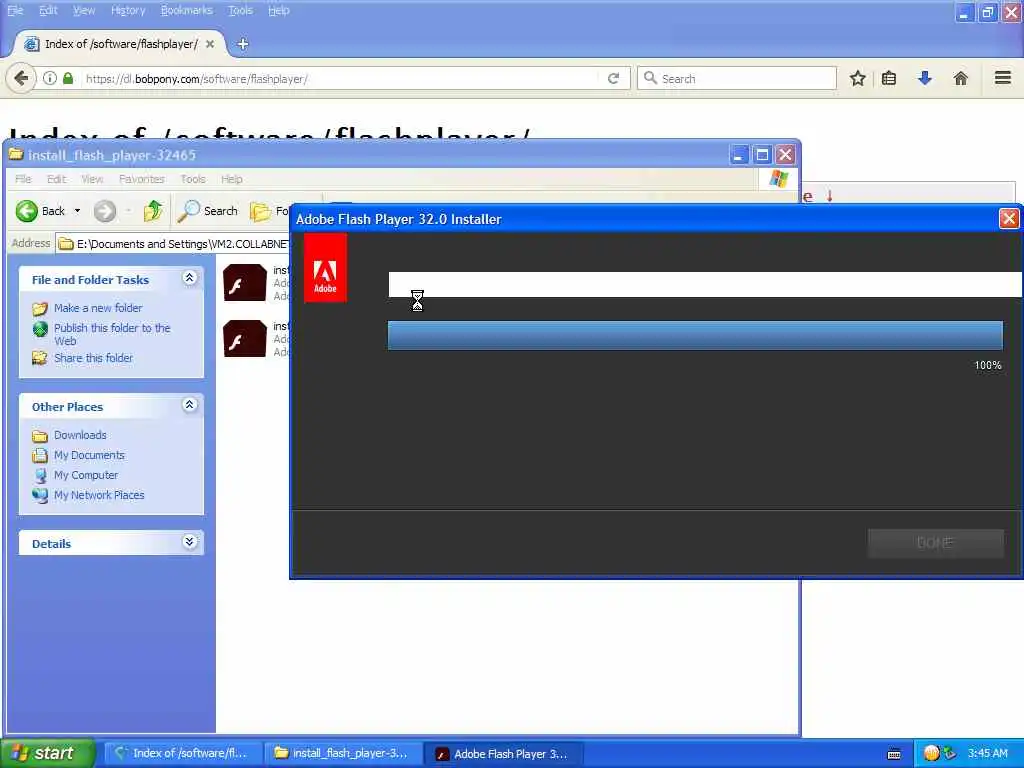
Task: Click Explorer's green Back button
Action: [x=40, y=211]
